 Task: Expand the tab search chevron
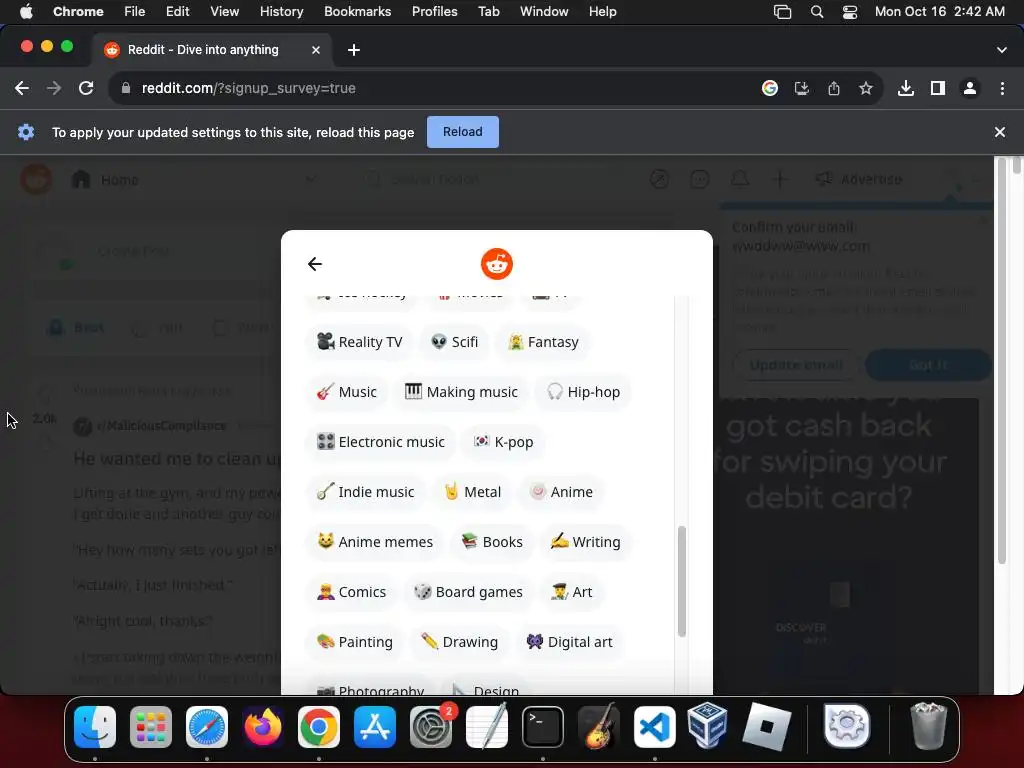coord(1002,50)
